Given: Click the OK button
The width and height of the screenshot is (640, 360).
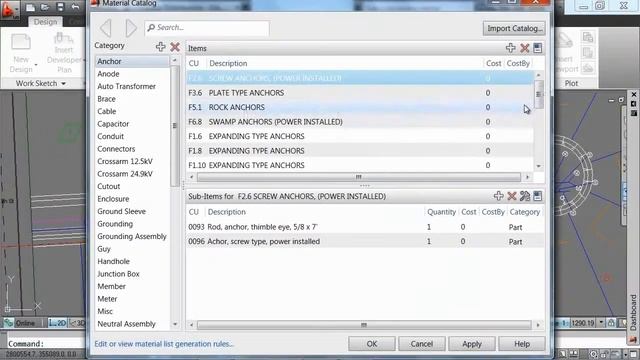Looking at the screenshot, I should 372,344.
